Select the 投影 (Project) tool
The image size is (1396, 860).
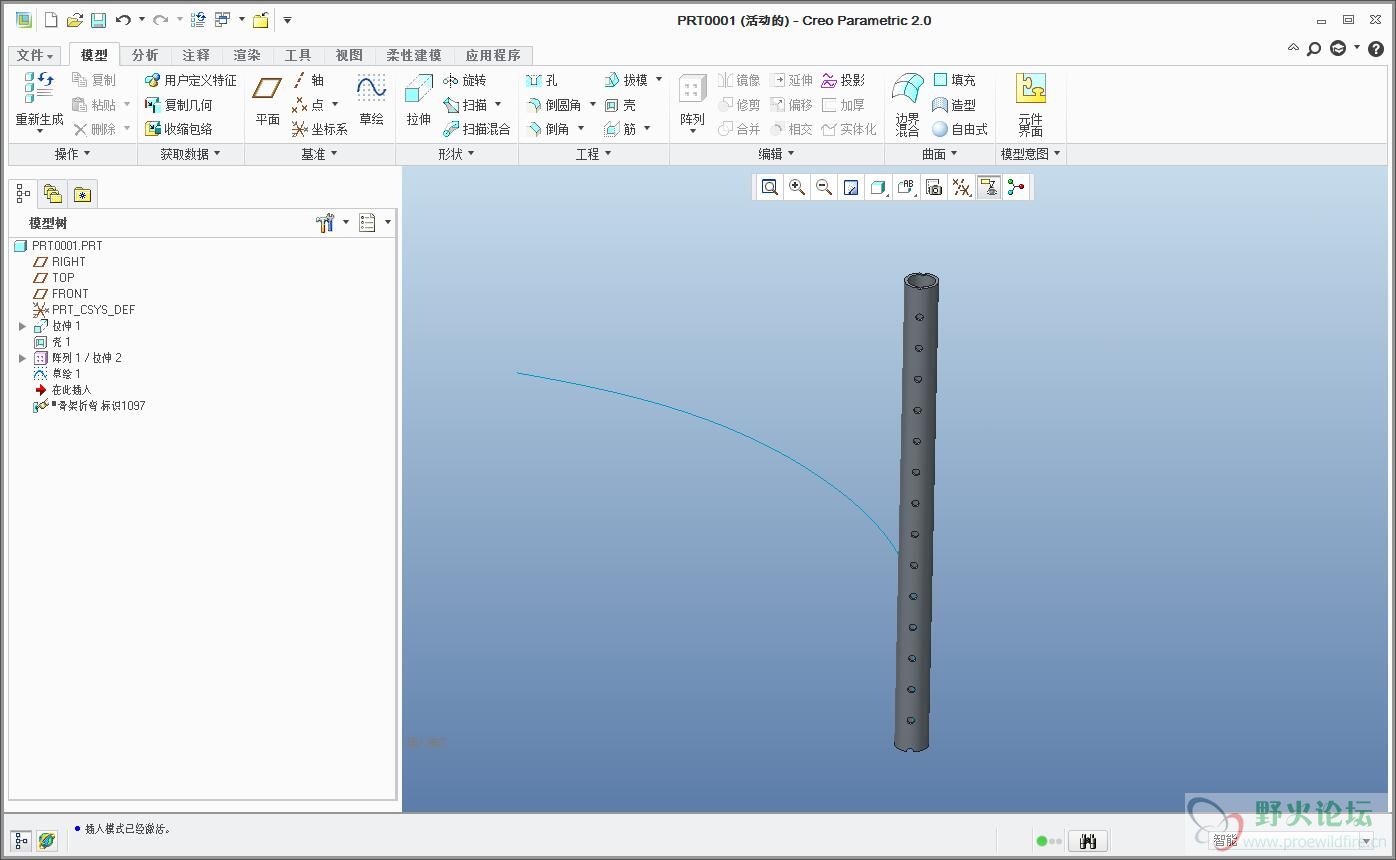[x=843, y=80]
